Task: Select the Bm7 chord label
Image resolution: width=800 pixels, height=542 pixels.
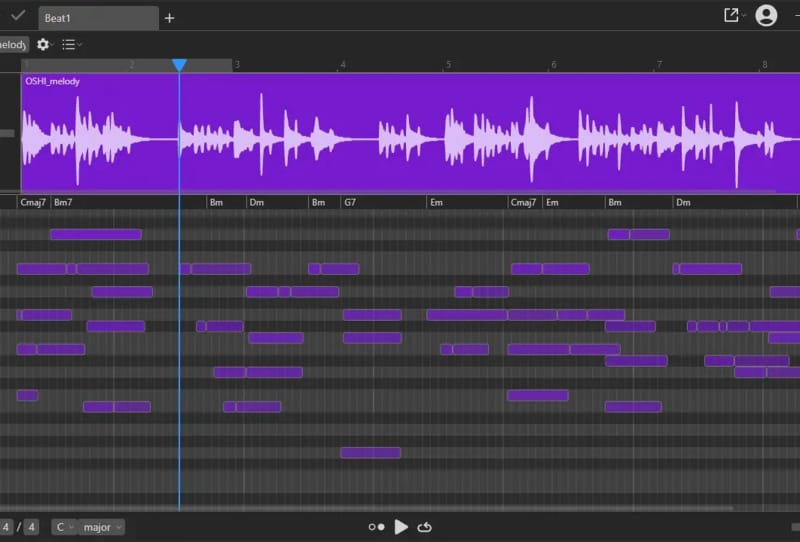Action: click(x=63, y=203)
